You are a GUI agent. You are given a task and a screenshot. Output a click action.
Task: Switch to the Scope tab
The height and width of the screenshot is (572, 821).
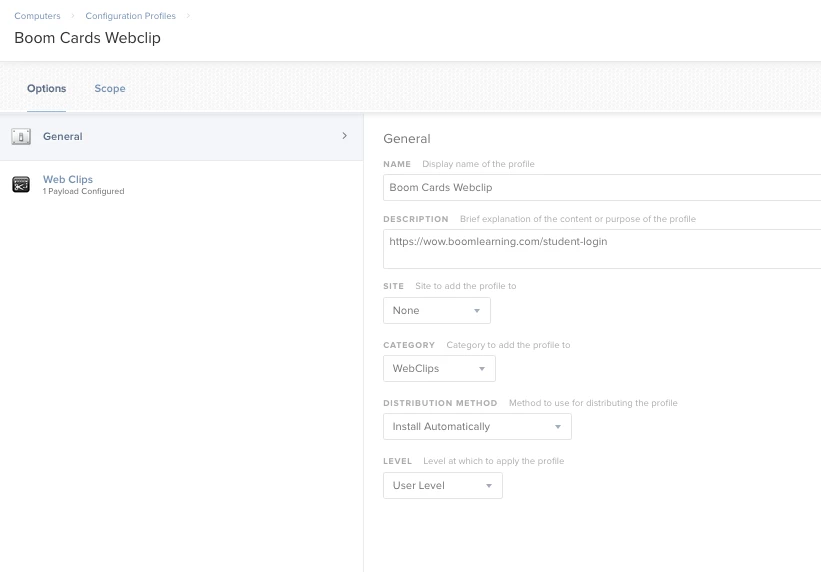point(110,89)
